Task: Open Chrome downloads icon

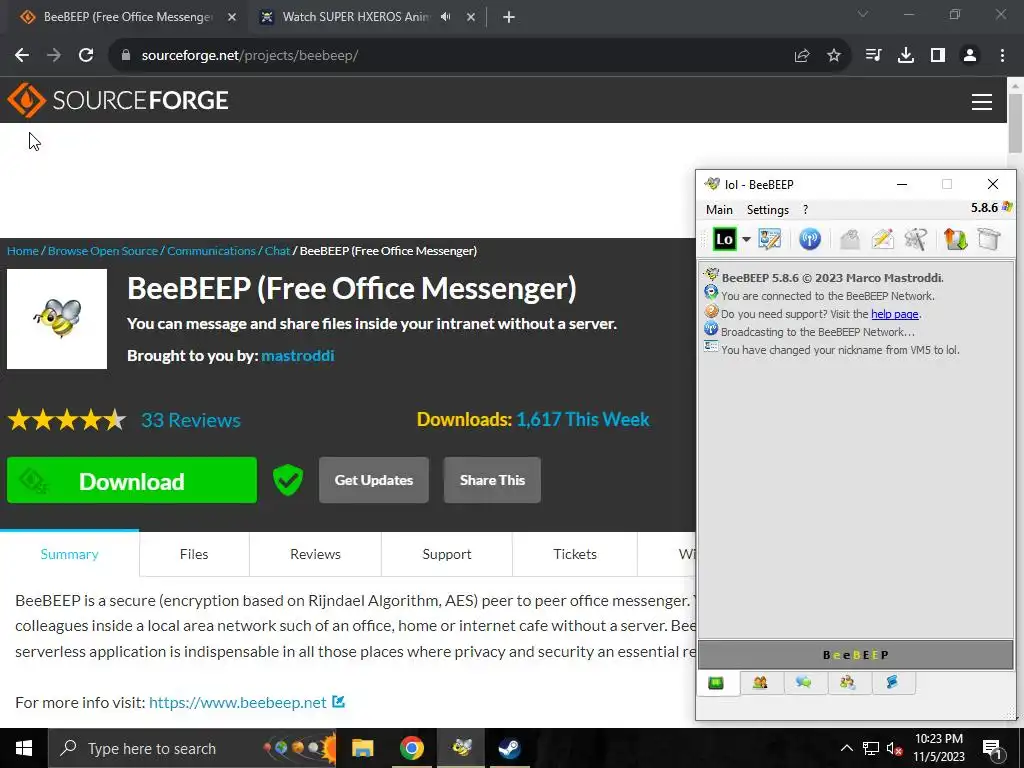Action: point(906,56)
